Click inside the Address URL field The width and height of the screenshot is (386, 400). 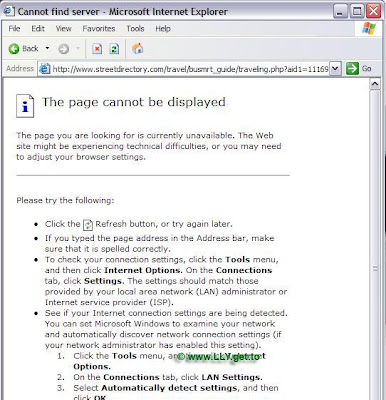click(x=190, y=69)
